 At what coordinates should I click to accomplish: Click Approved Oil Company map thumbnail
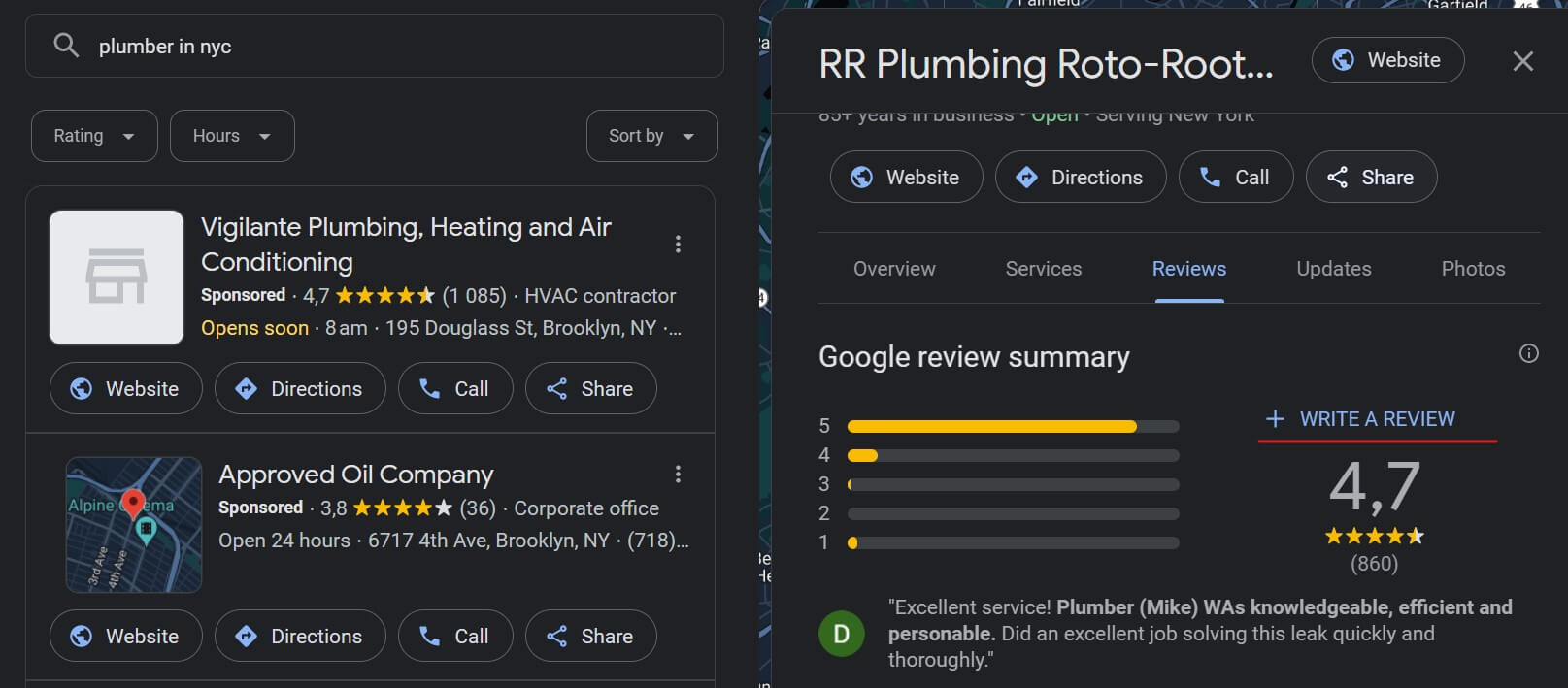[134, 525]
